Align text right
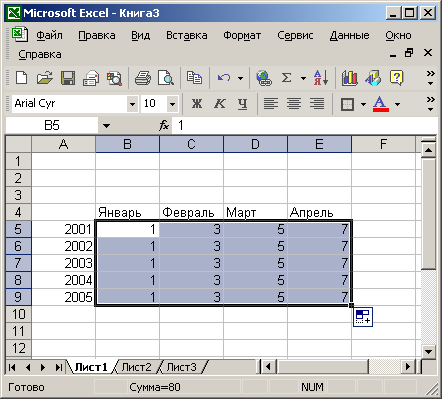Image resolution: width=442 pixels, height=399 pixels. point(317,104)
